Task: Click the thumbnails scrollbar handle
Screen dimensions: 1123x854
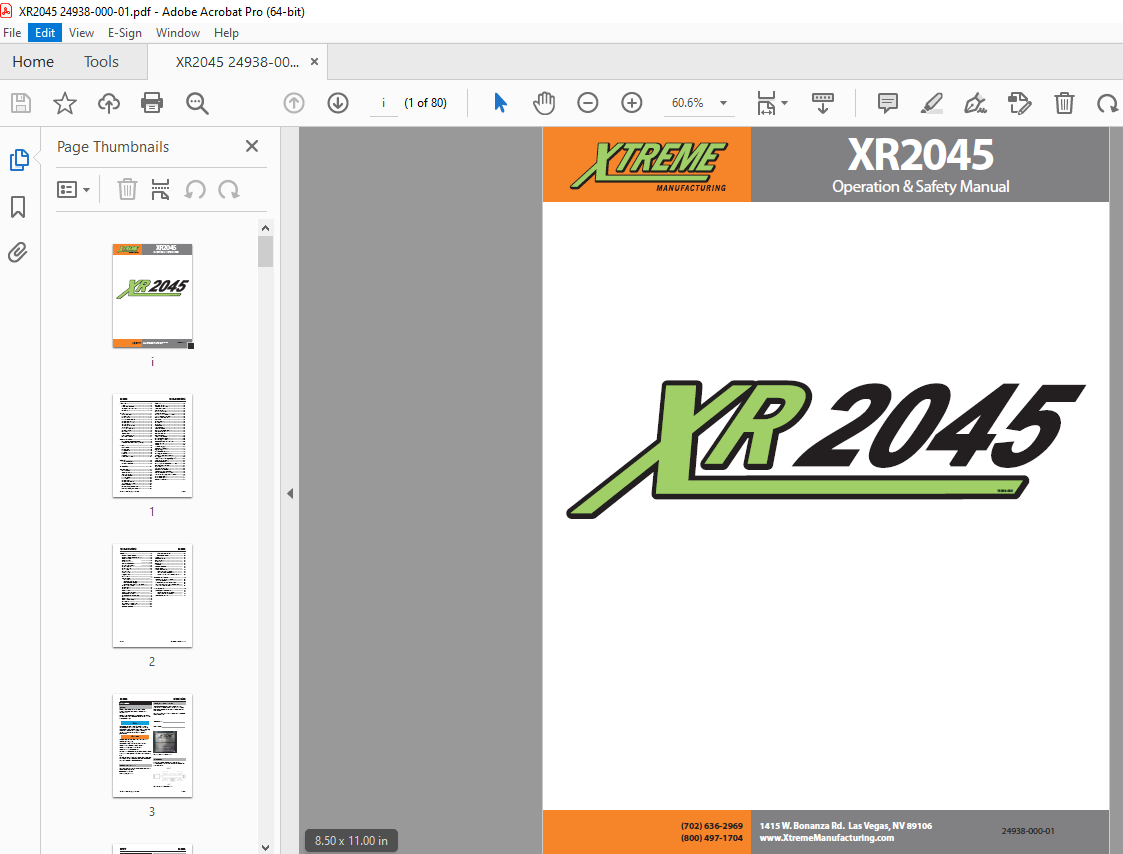Action: pos(266,251)
